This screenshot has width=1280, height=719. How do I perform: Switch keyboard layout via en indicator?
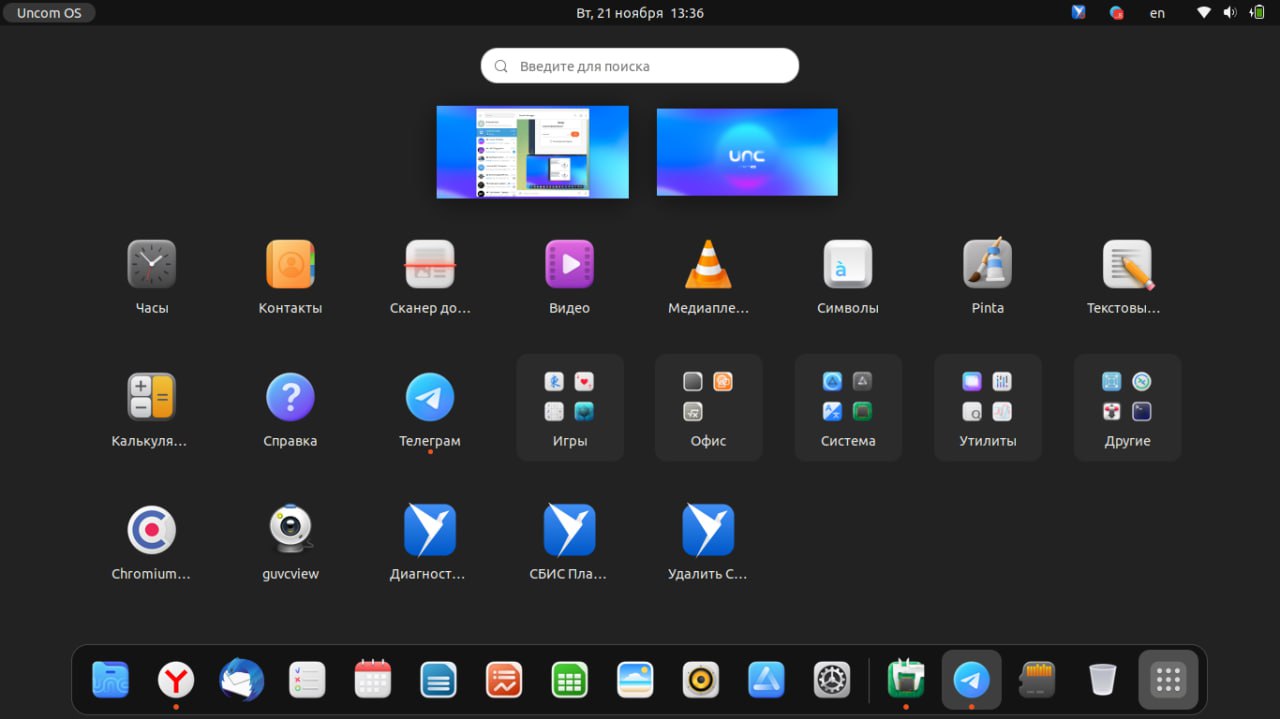(1157, 13)
